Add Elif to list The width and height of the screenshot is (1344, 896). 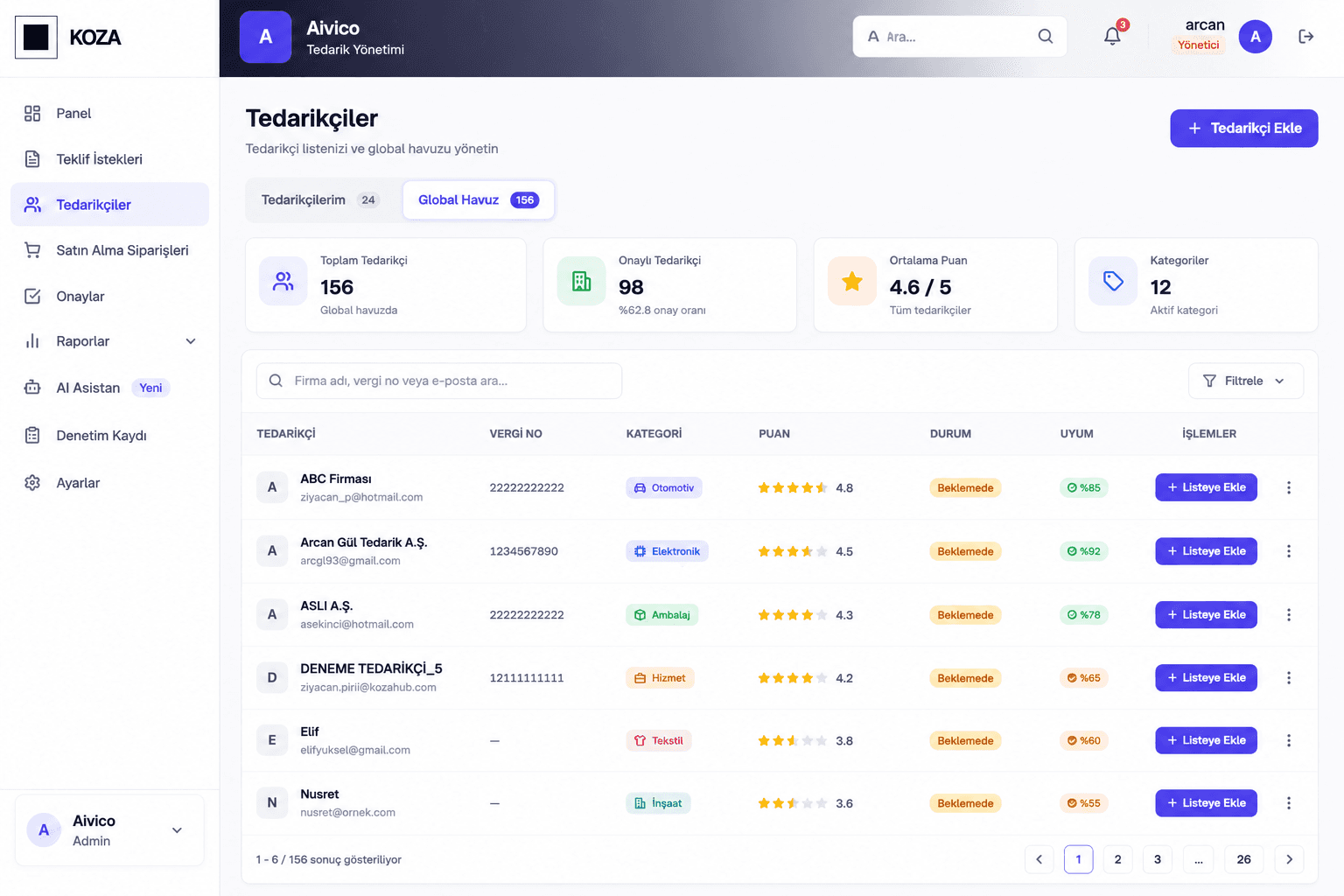click(1206, 740)
